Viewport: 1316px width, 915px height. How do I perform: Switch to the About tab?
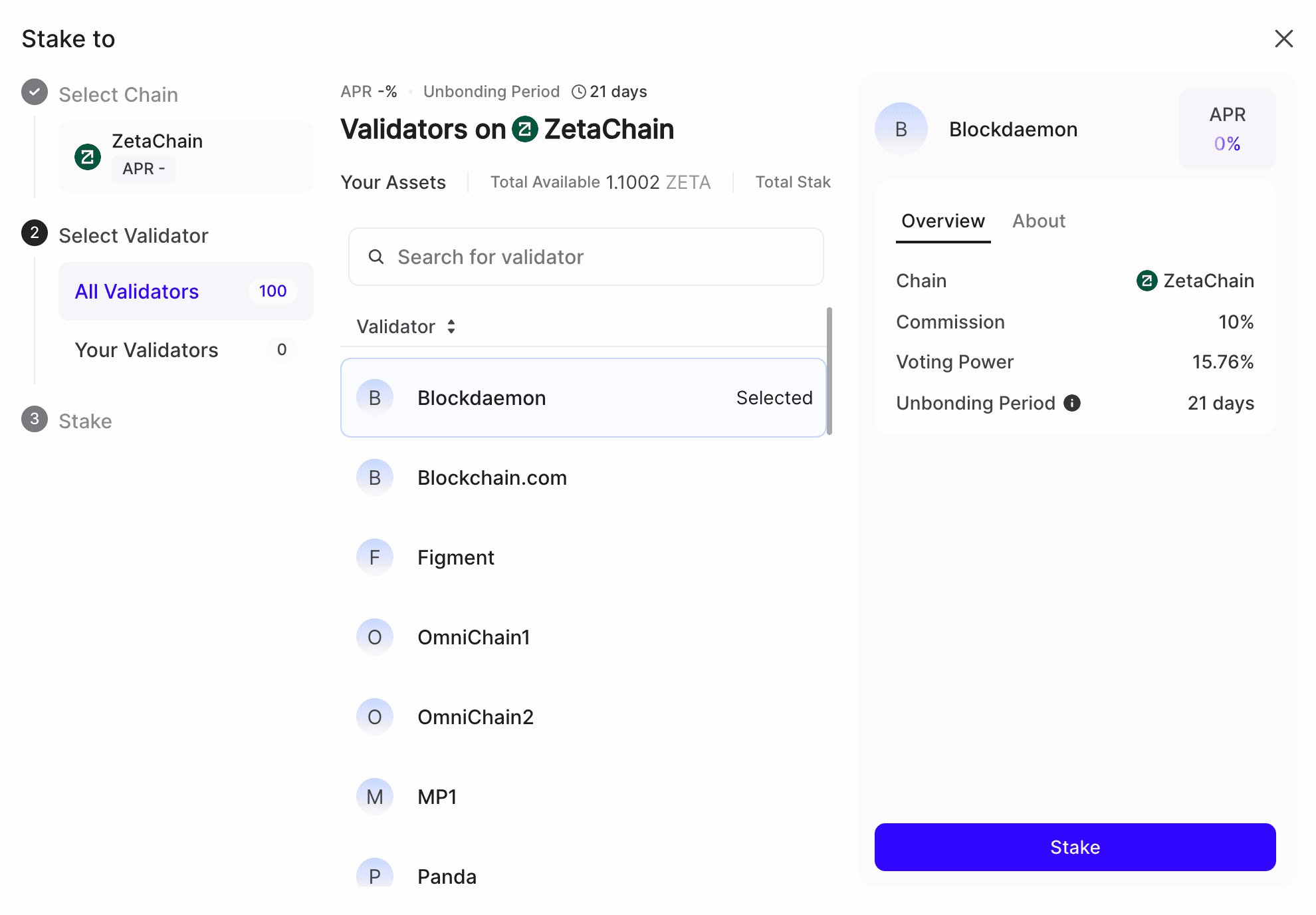(x=1038, y=221)
